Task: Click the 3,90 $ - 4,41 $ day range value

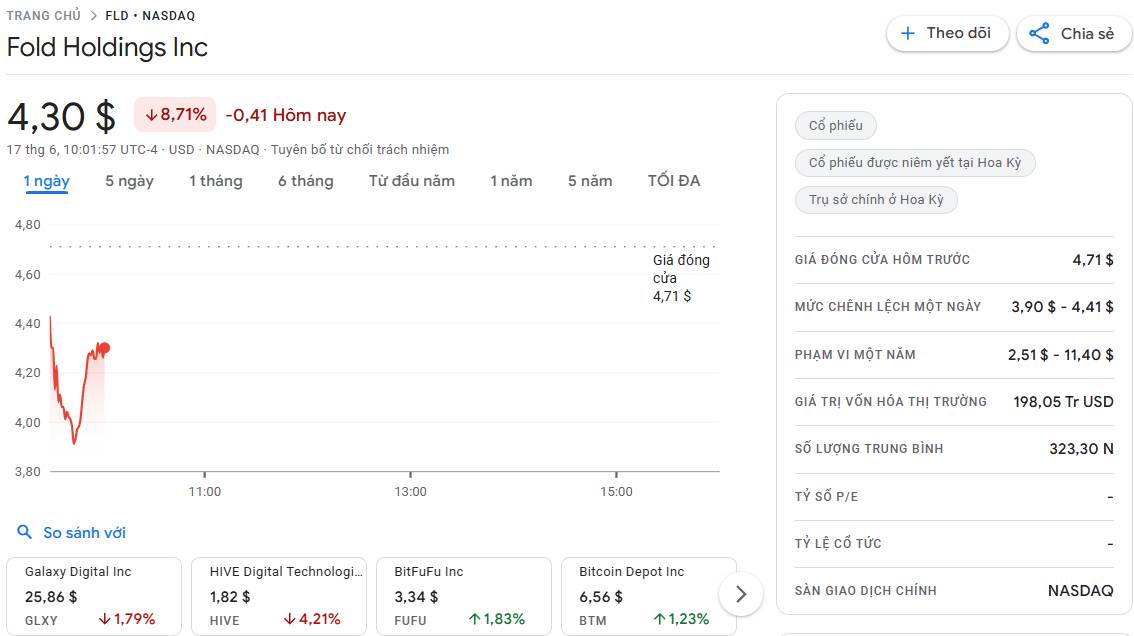Action: [1062, 307]
